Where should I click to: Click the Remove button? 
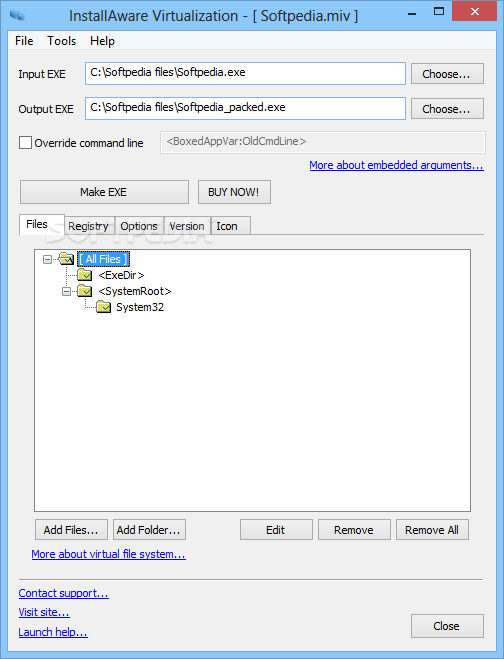click(x=354, y=530)
